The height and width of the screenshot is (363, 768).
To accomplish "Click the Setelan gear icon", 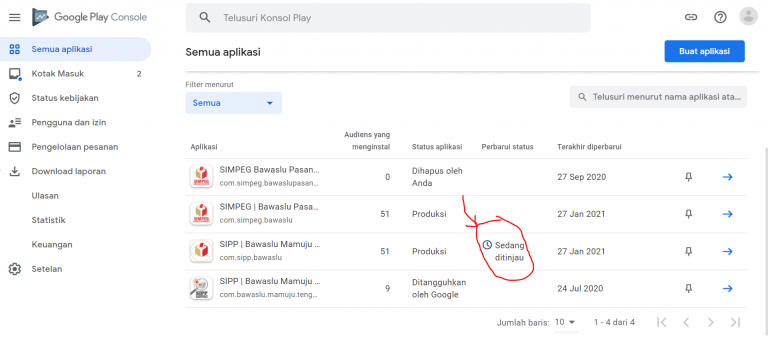I will pyautogui.click(x=15, y=269).
